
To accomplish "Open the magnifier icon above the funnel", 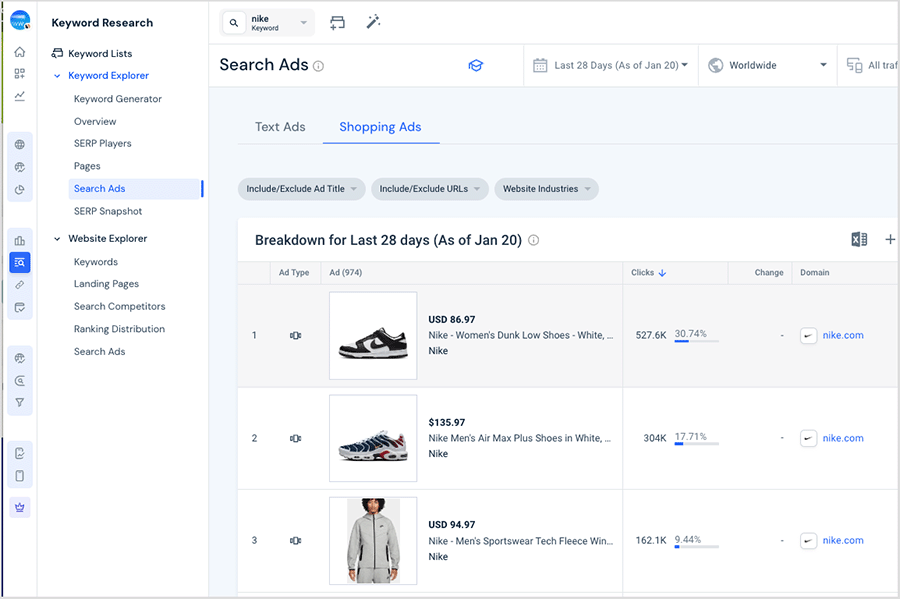I will (x=20, y=381).
